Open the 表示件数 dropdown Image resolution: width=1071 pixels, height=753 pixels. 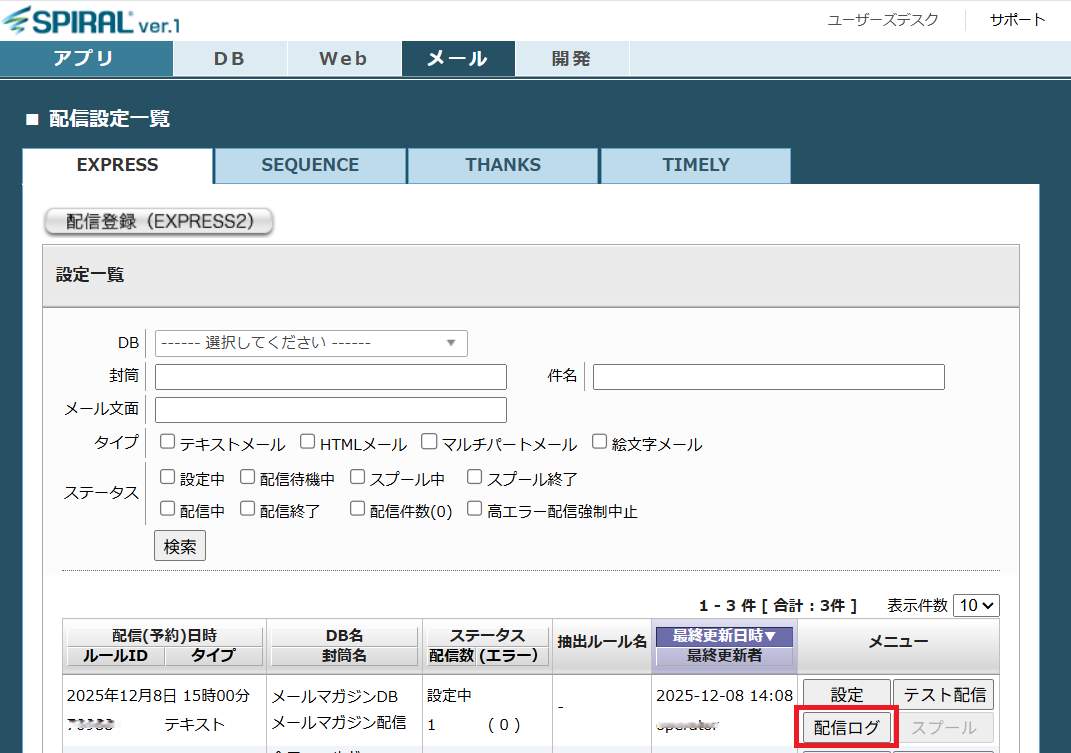point(976,605)
